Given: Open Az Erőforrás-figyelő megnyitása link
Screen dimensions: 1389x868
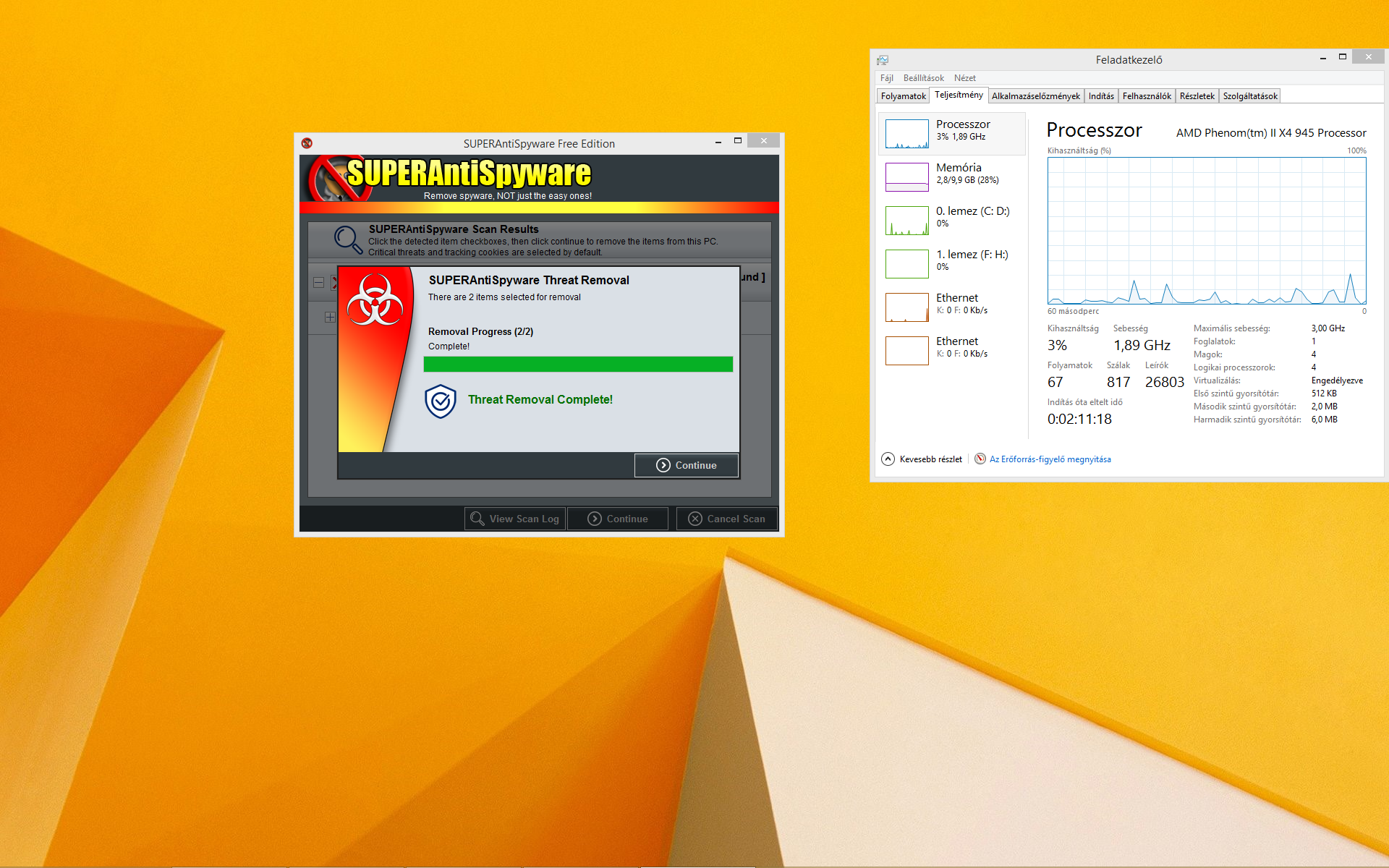Looking at the screenshot, I should 1050,459.
